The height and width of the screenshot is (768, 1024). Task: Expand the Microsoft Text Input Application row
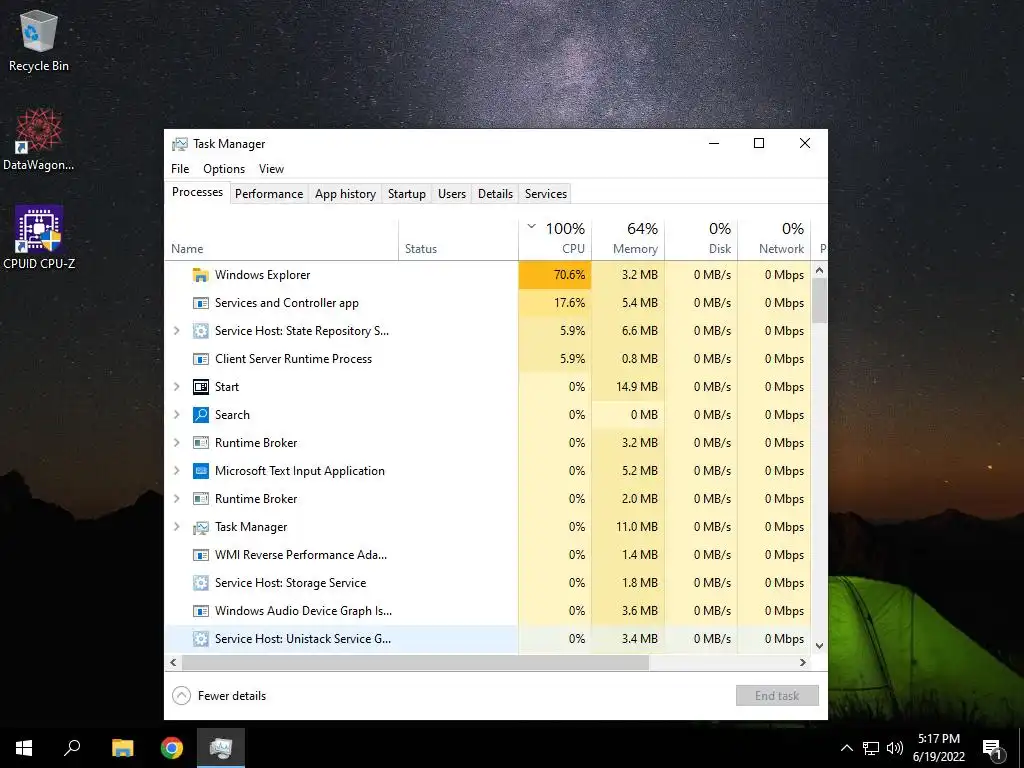coord(176,471)
